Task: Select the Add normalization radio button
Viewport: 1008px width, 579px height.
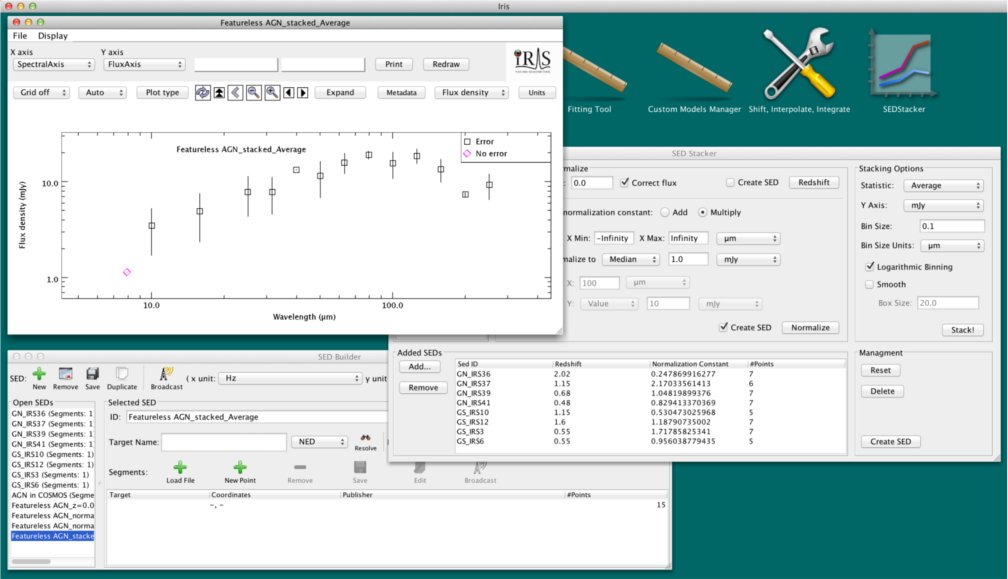Action: pos(665,212)
